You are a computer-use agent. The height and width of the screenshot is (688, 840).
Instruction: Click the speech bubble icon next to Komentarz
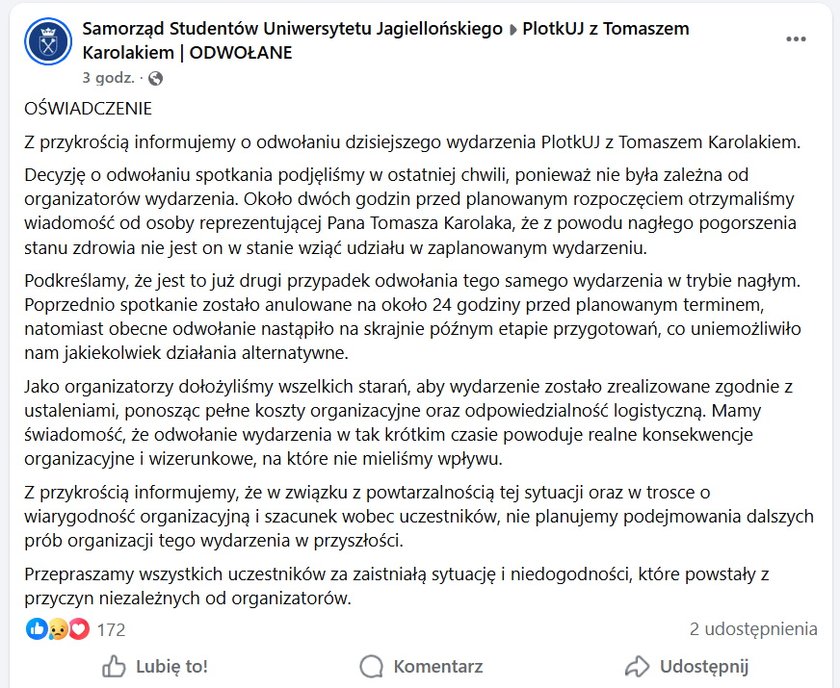coord(371,666)
